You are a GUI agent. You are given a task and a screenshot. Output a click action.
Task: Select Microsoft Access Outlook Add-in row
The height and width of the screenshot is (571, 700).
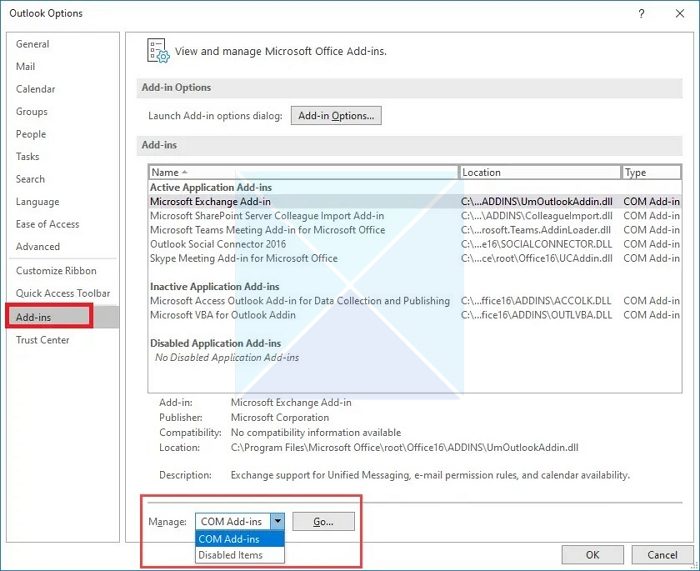[x=415, y=301]
